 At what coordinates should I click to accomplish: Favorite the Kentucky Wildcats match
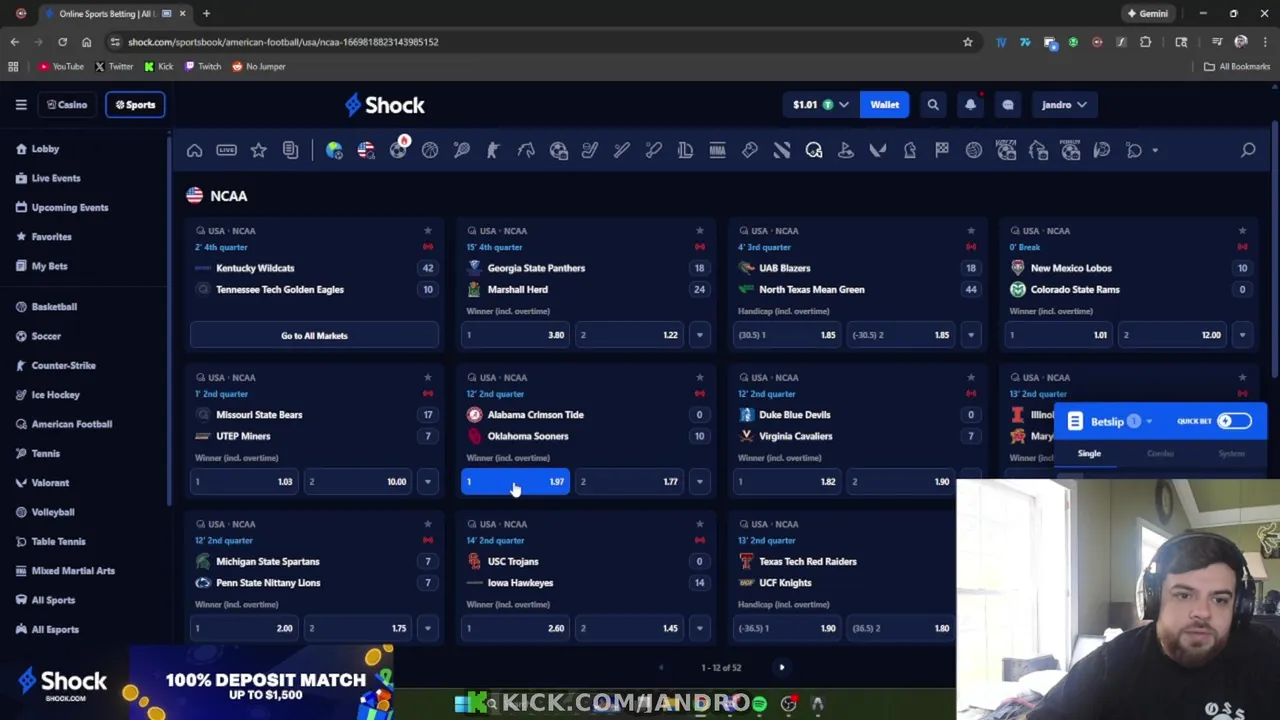(427, 231)
